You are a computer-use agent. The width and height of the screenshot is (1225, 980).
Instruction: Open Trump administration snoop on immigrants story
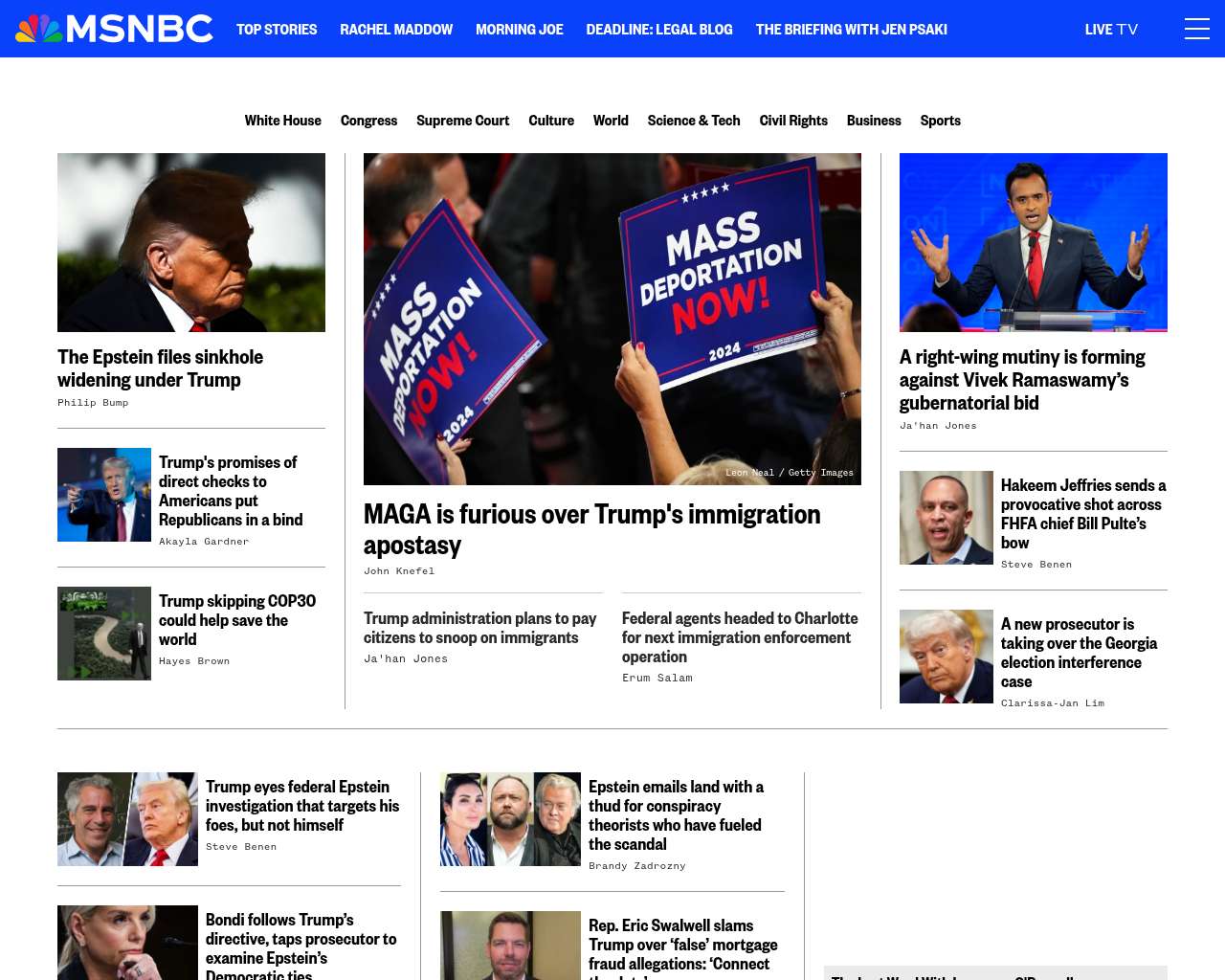tap(479, 628)
